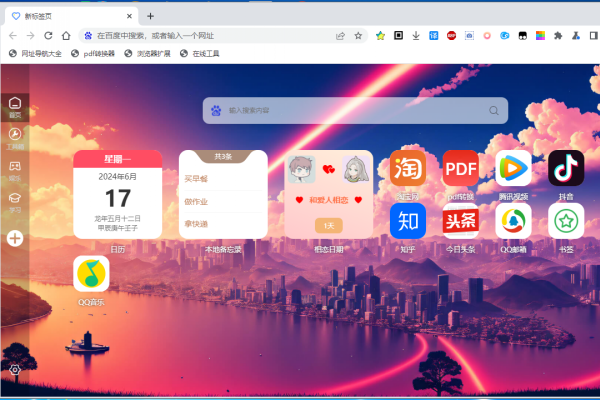600x400 pixels.
Task: Launch the QQ Music shortcut
Action: 91,274
